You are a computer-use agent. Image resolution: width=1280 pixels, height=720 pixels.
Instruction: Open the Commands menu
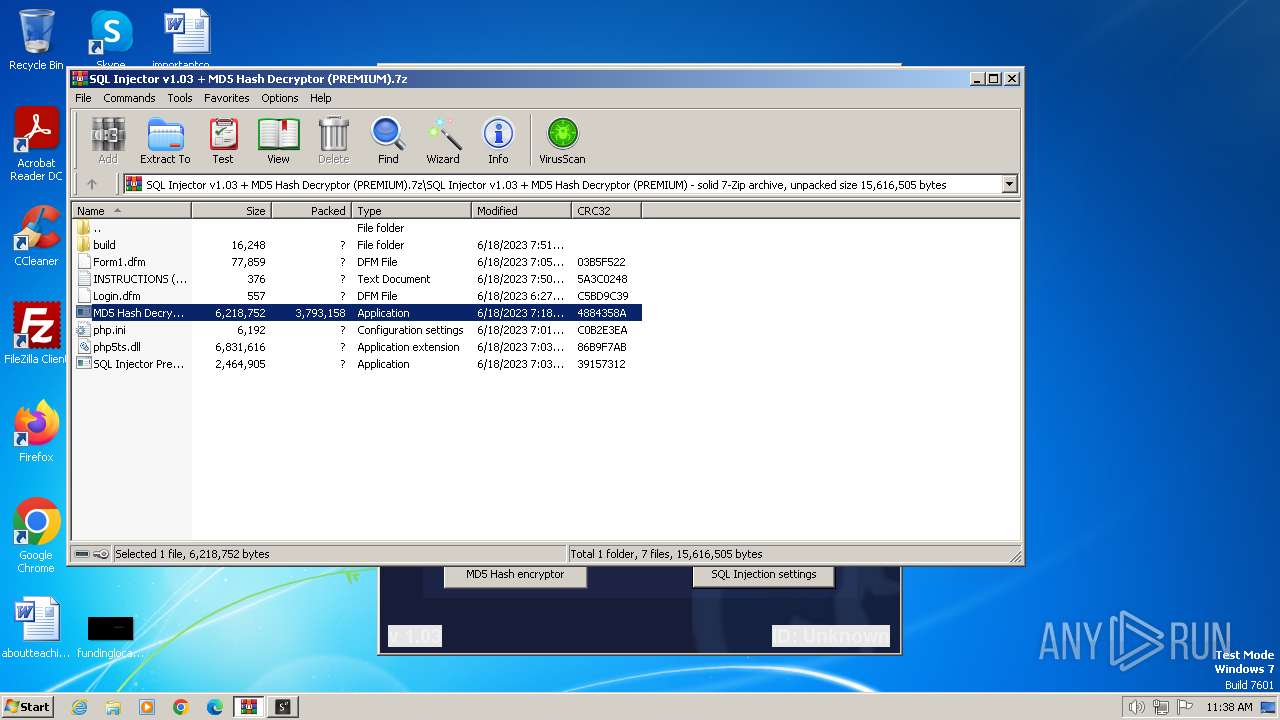[129, 98]
